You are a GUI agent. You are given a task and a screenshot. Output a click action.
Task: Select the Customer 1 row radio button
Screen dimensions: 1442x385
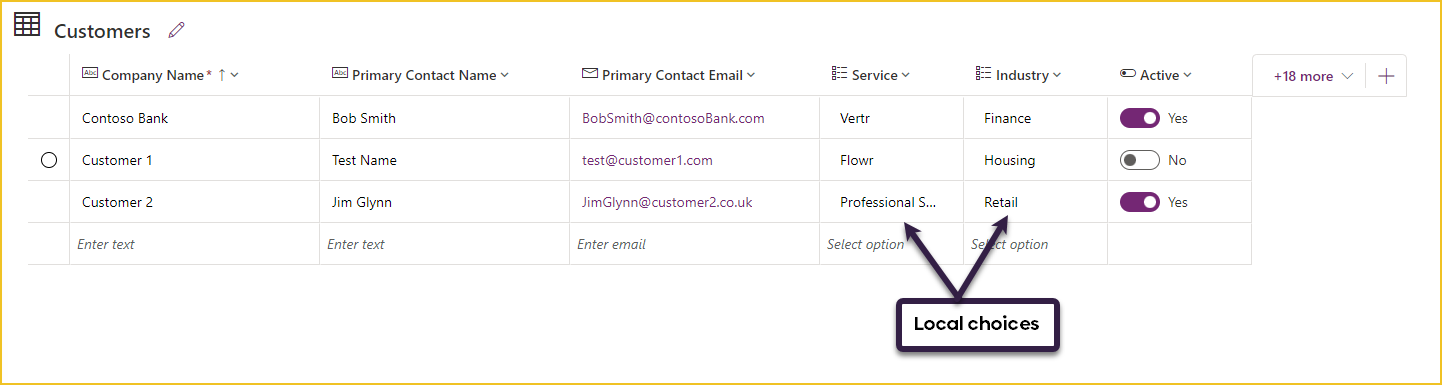(49, 160)
